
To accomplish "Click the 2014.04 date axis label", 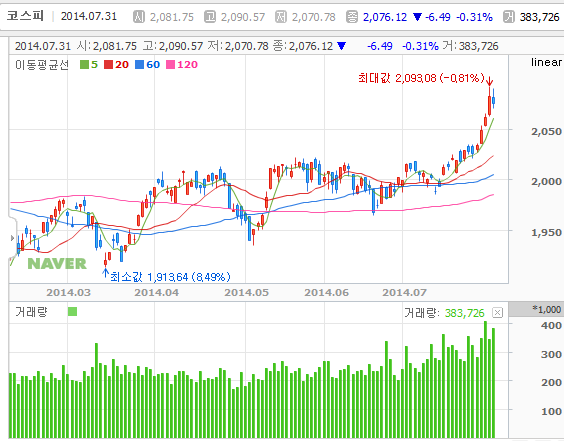I will [156, 292].
